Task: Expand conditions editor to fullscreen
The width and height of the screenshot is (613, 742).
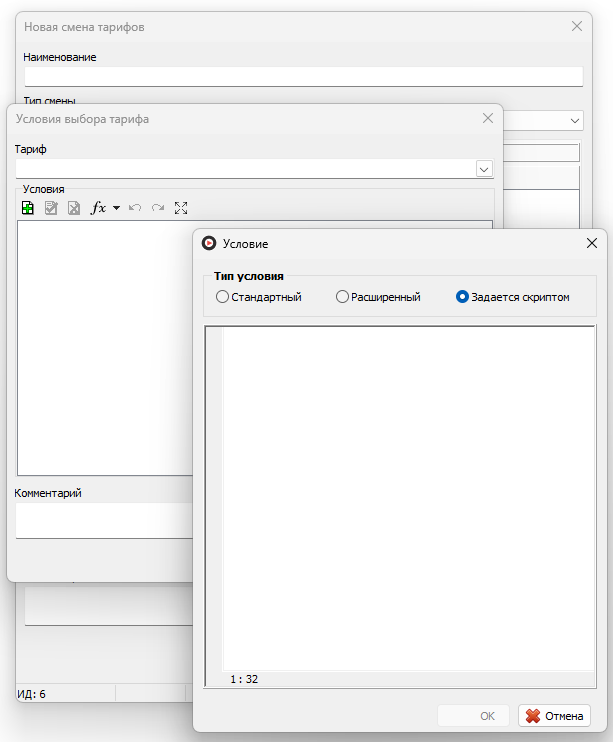Action: click(x=181, y=208)
